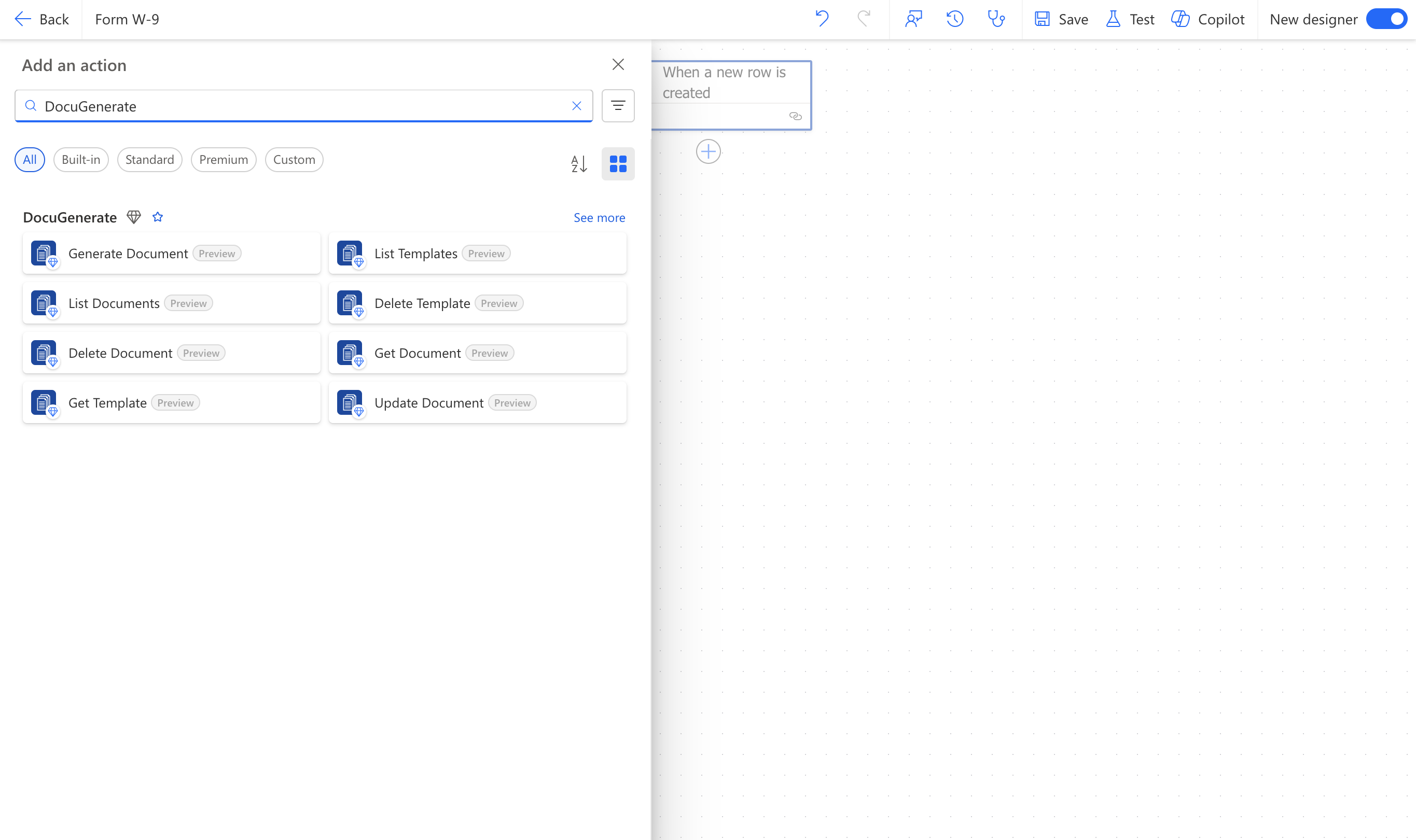Select the 'When a new row is created' trigger card
Image resolution: width=1416 pixels, height=840 pixels.
(x=731, y=95)
